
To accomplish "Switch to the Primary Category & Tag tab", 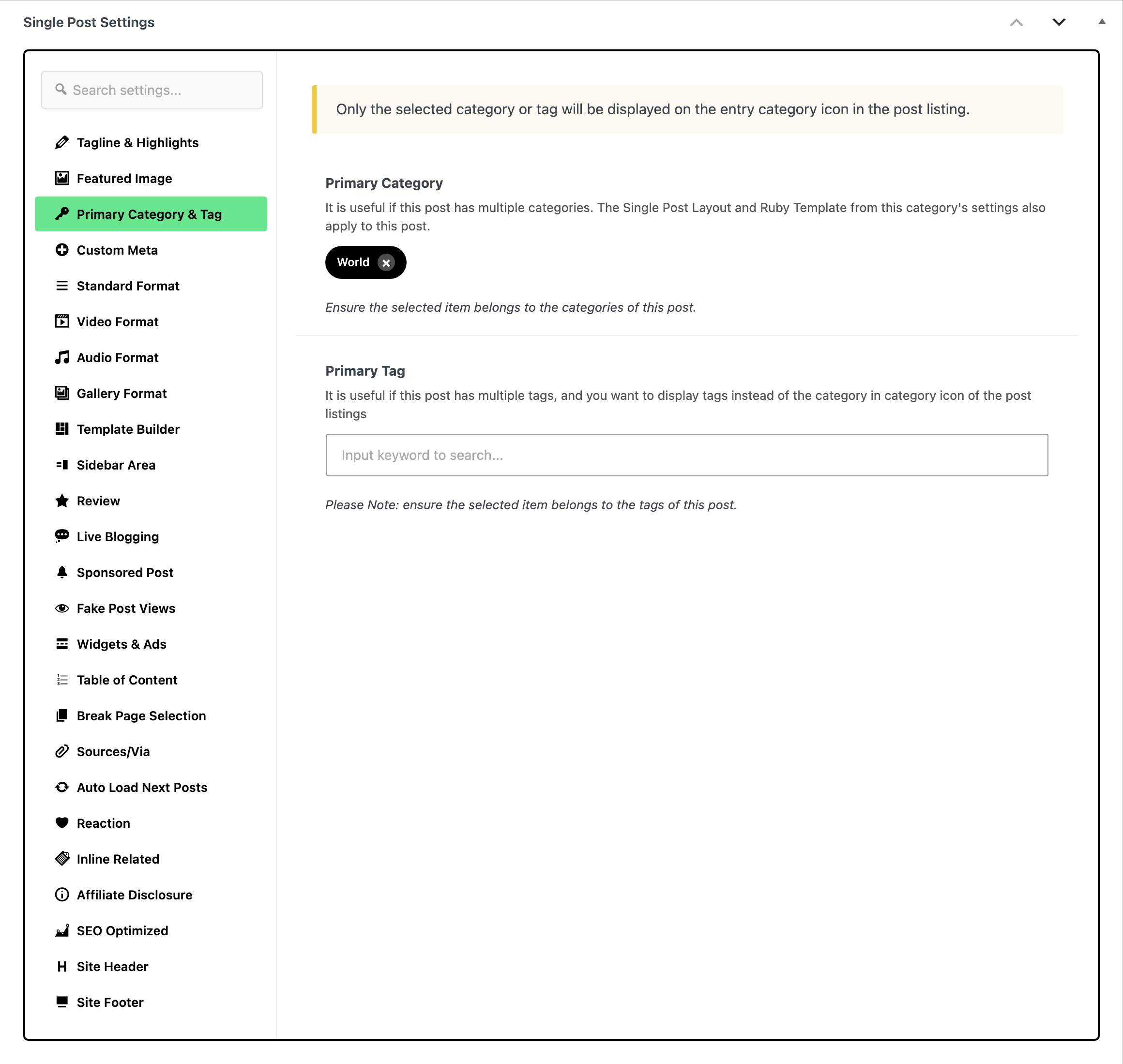I will [x=151, y=214].
